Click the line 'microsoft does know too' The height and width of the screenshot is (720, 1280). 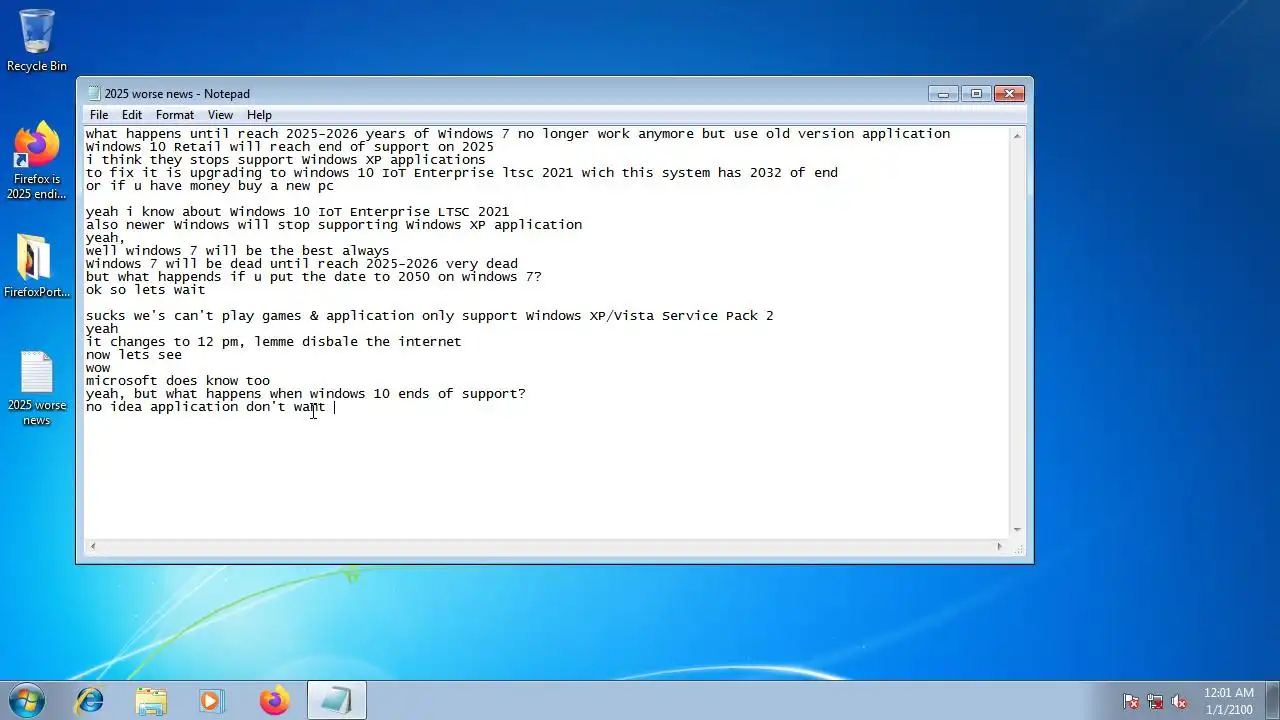[177, 381]
